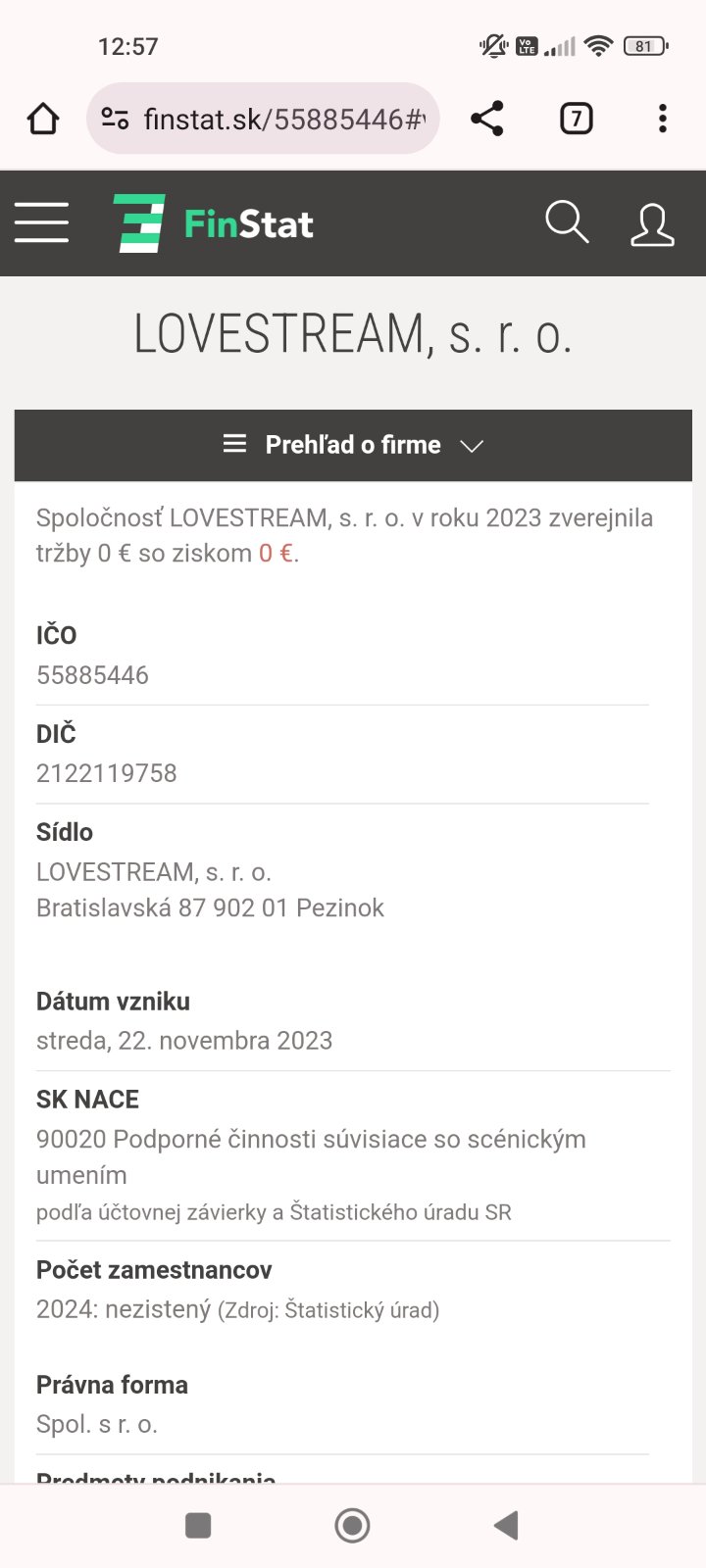Open site info icon in address bar

pos(115,120)
